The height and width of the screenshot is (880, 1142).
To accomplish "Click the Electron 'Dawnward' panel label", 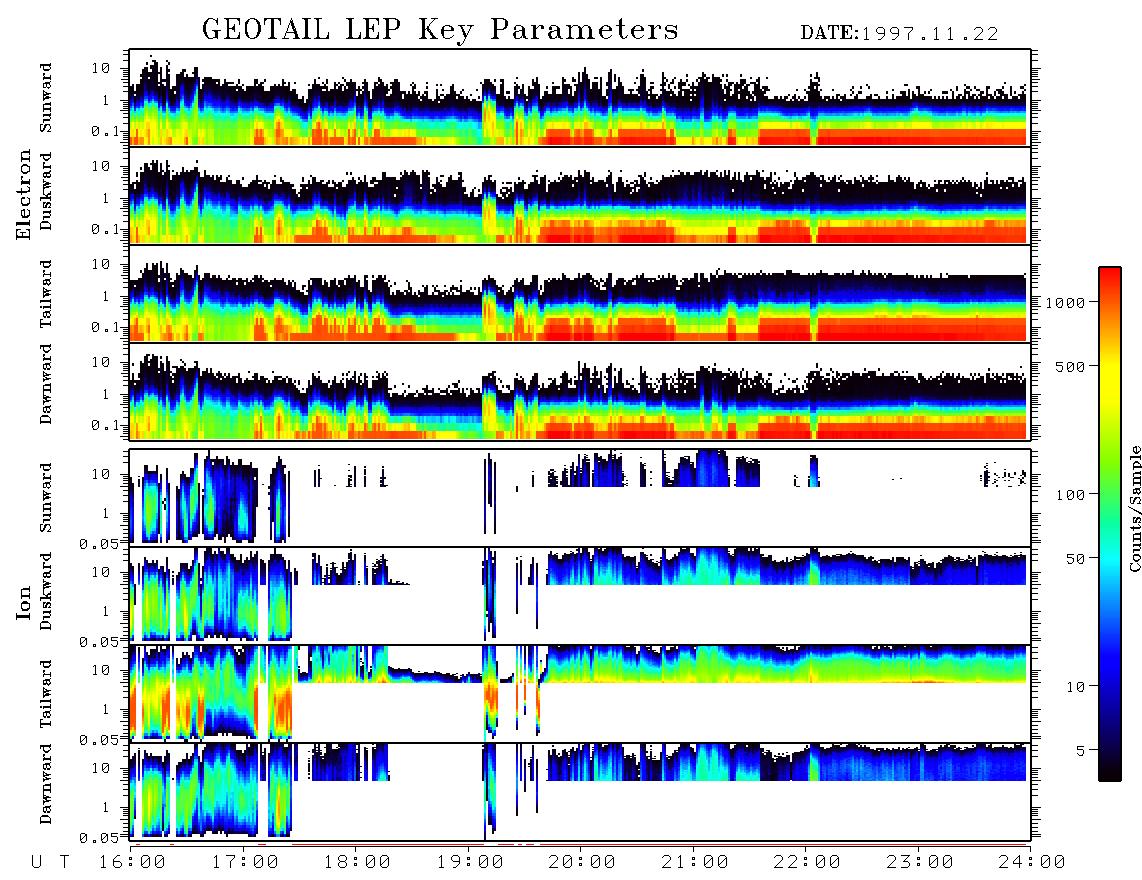I will 46,385.
